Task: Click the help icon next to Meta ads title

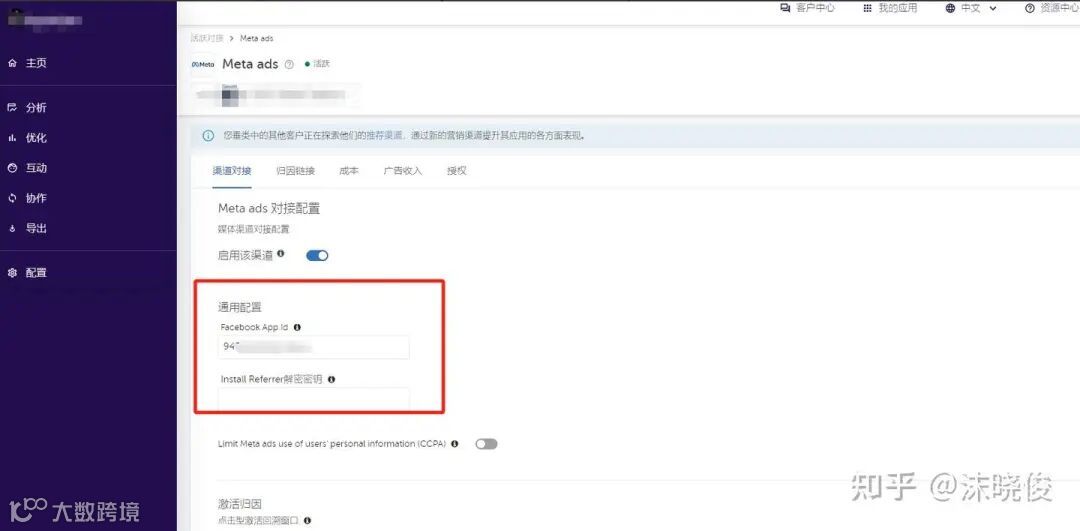Action: 289,64
